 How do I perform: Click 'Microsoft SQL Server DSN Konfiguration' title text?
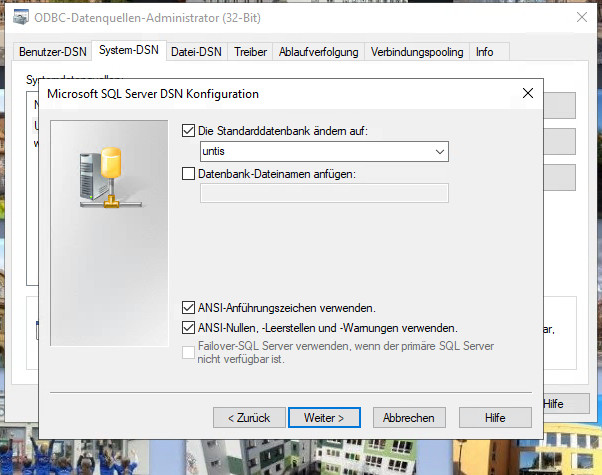click(x=153, y=94)
